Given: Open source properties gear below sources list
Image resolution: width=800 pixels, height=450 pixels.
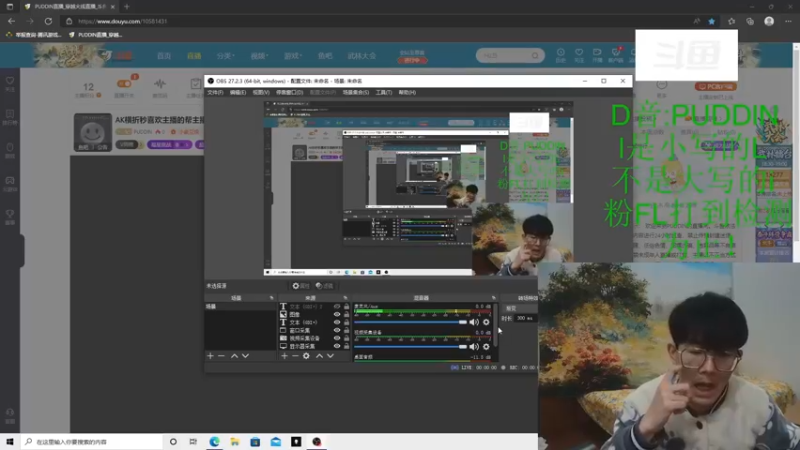Looking at the screenshot, I should coord(306,356).
